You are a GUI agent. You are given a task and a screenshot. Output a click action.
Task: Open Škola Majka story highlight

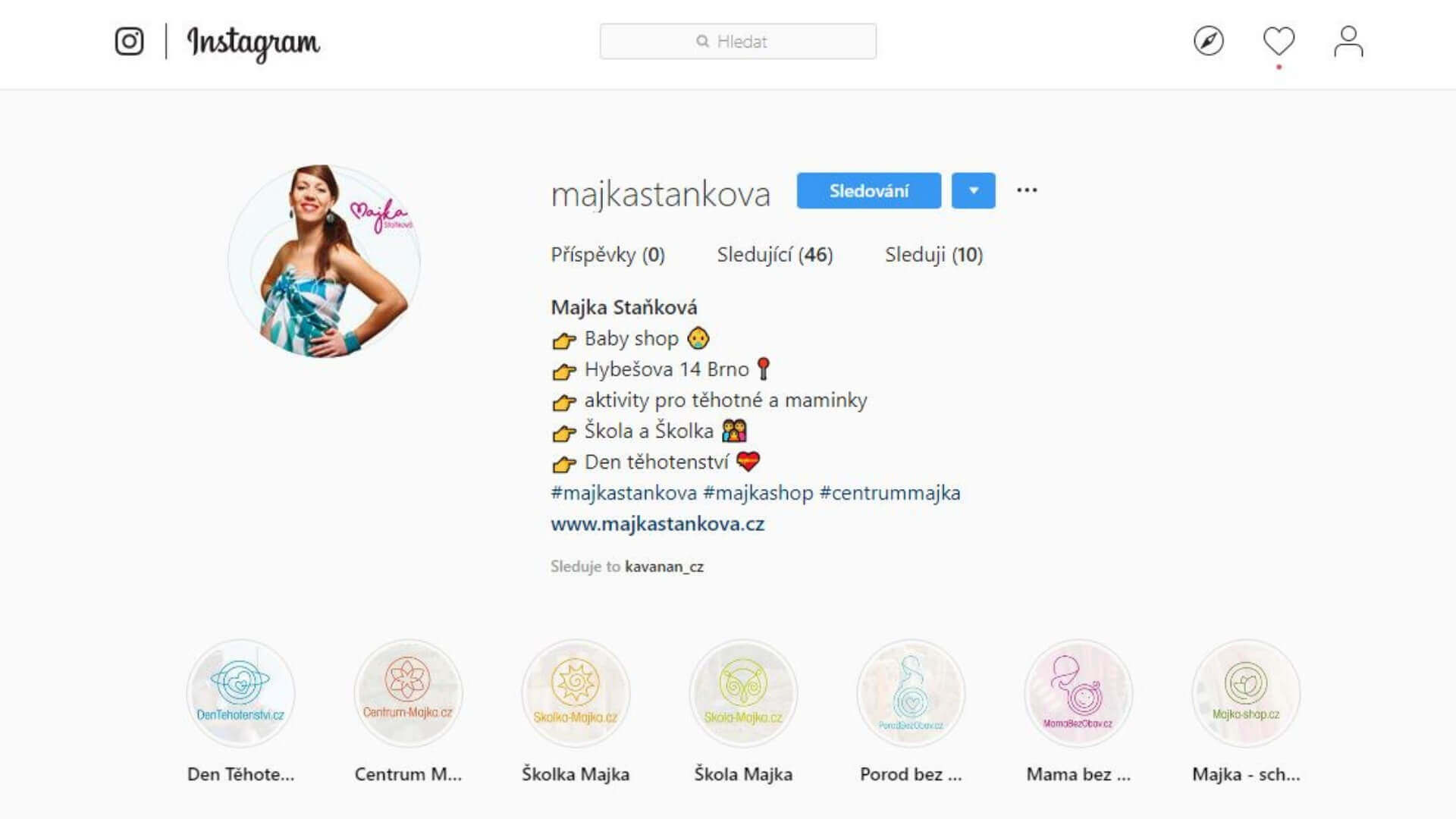[x=743, y=693]
